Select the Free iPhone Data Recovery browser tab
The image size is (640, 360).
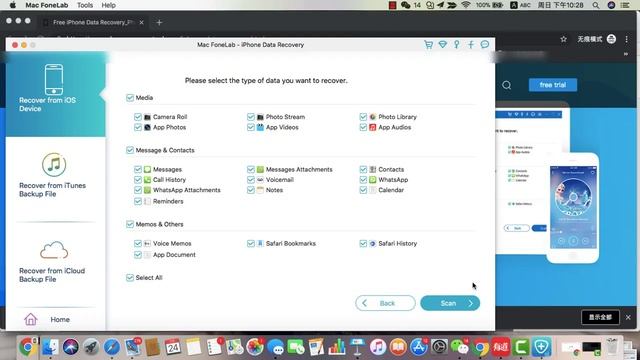click(93, 22)
